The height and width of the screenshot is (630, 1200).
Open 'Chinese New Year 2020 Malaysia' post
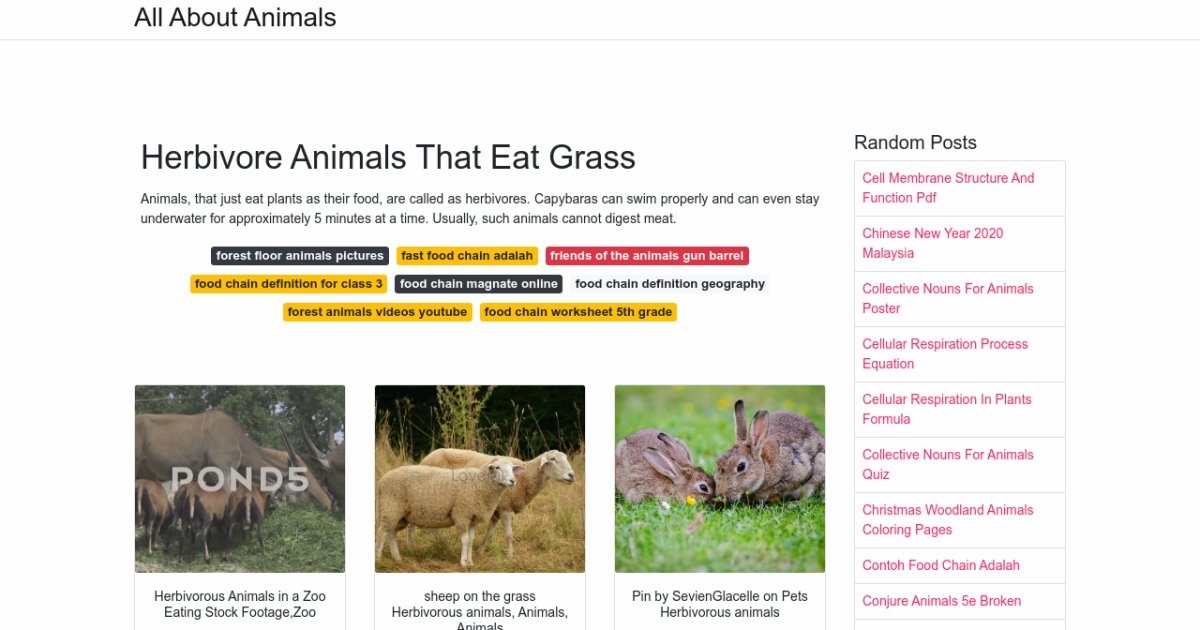click(x=931, y=243)
